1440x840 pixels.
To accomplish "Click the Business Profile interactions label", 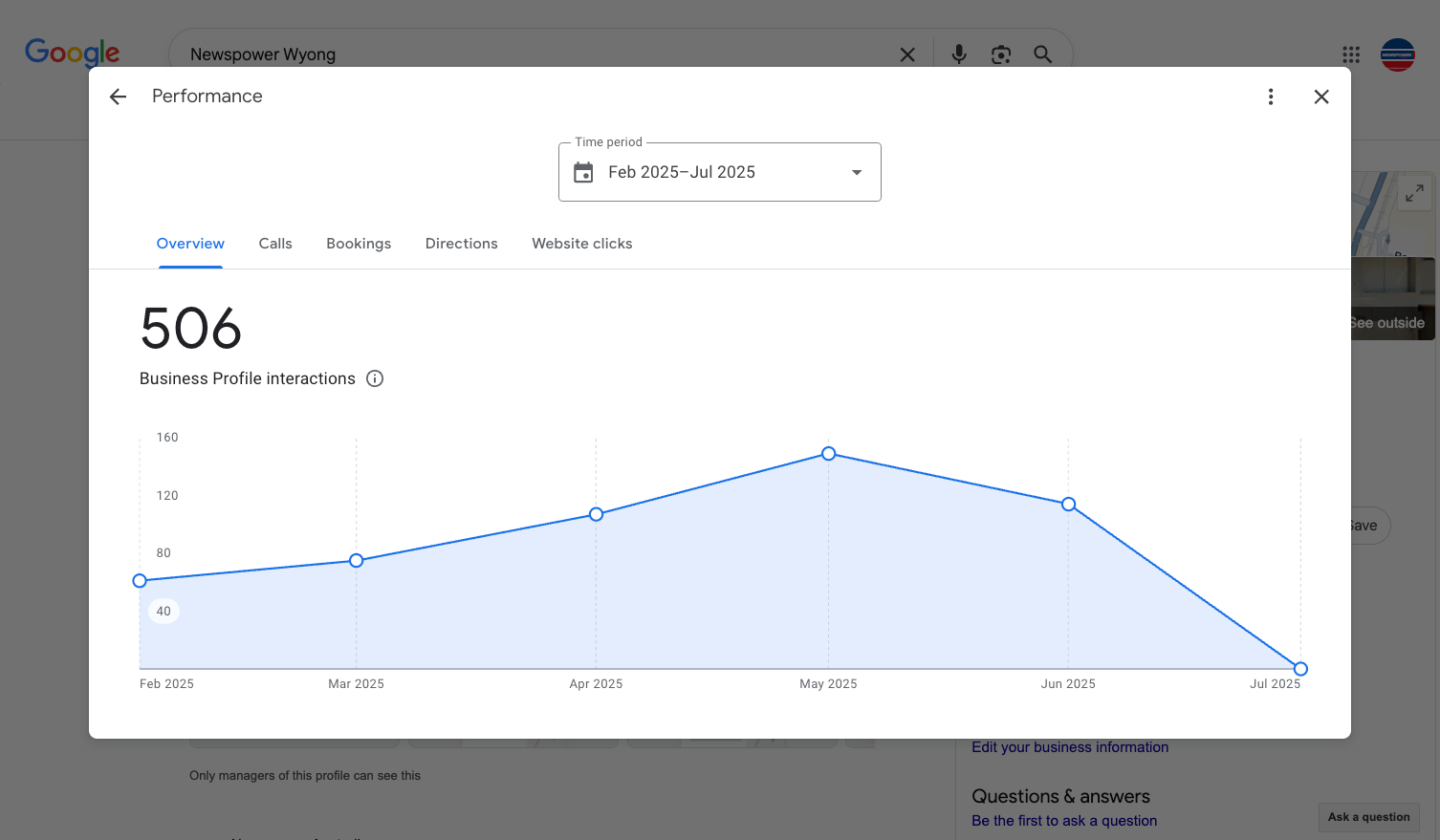I will point(248,378).
